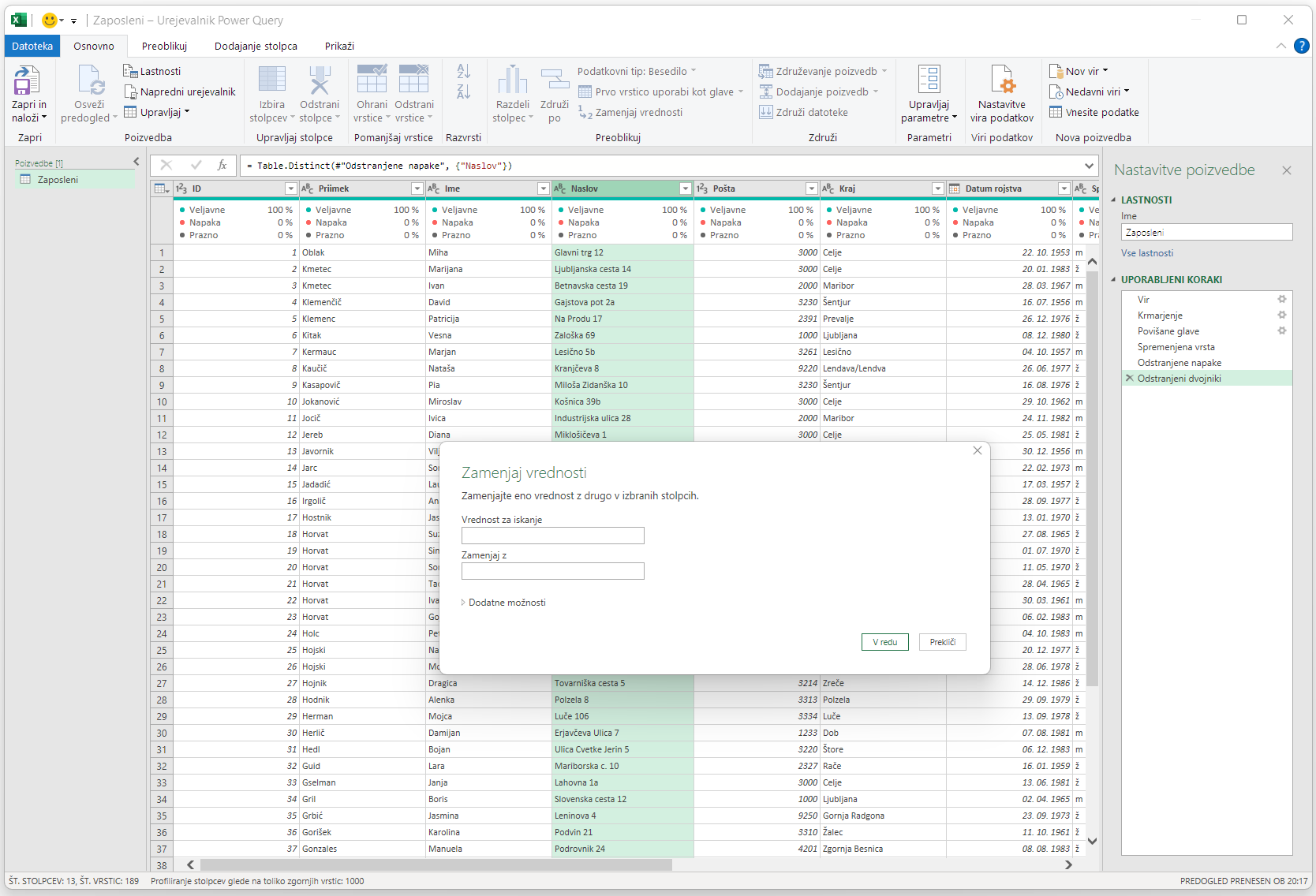Click the horizontal scrollbar thumb
The image size is (1316, 896).
coord(436,864)
